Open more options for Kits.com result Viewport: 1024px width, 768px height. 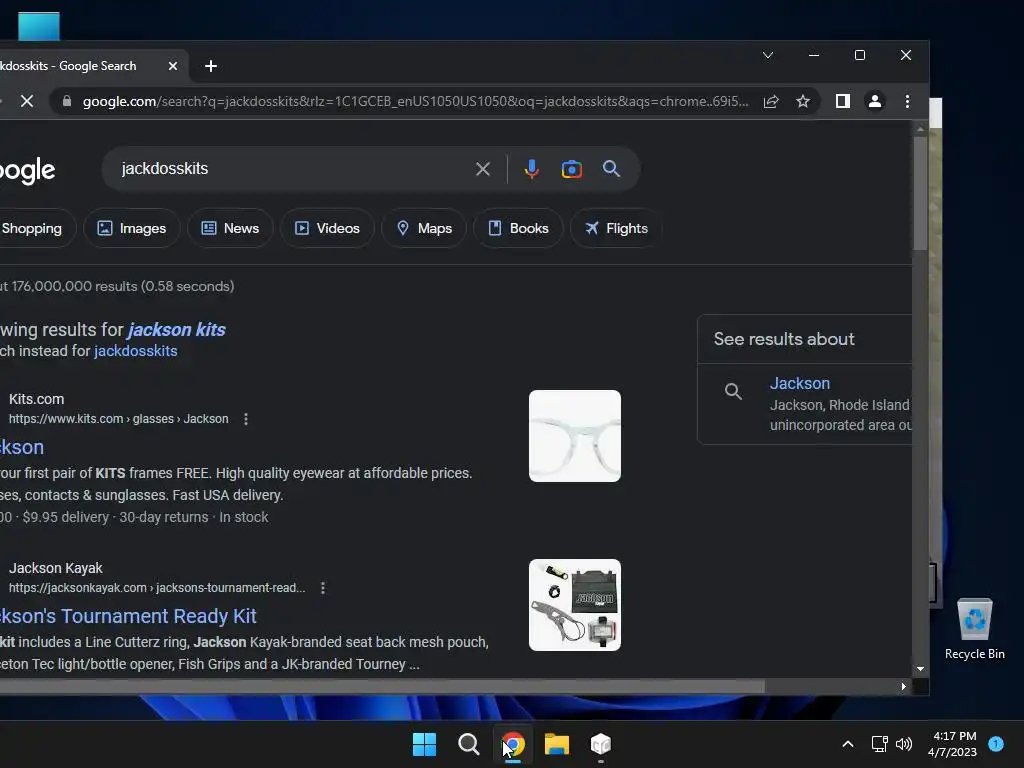coord(246,419)
